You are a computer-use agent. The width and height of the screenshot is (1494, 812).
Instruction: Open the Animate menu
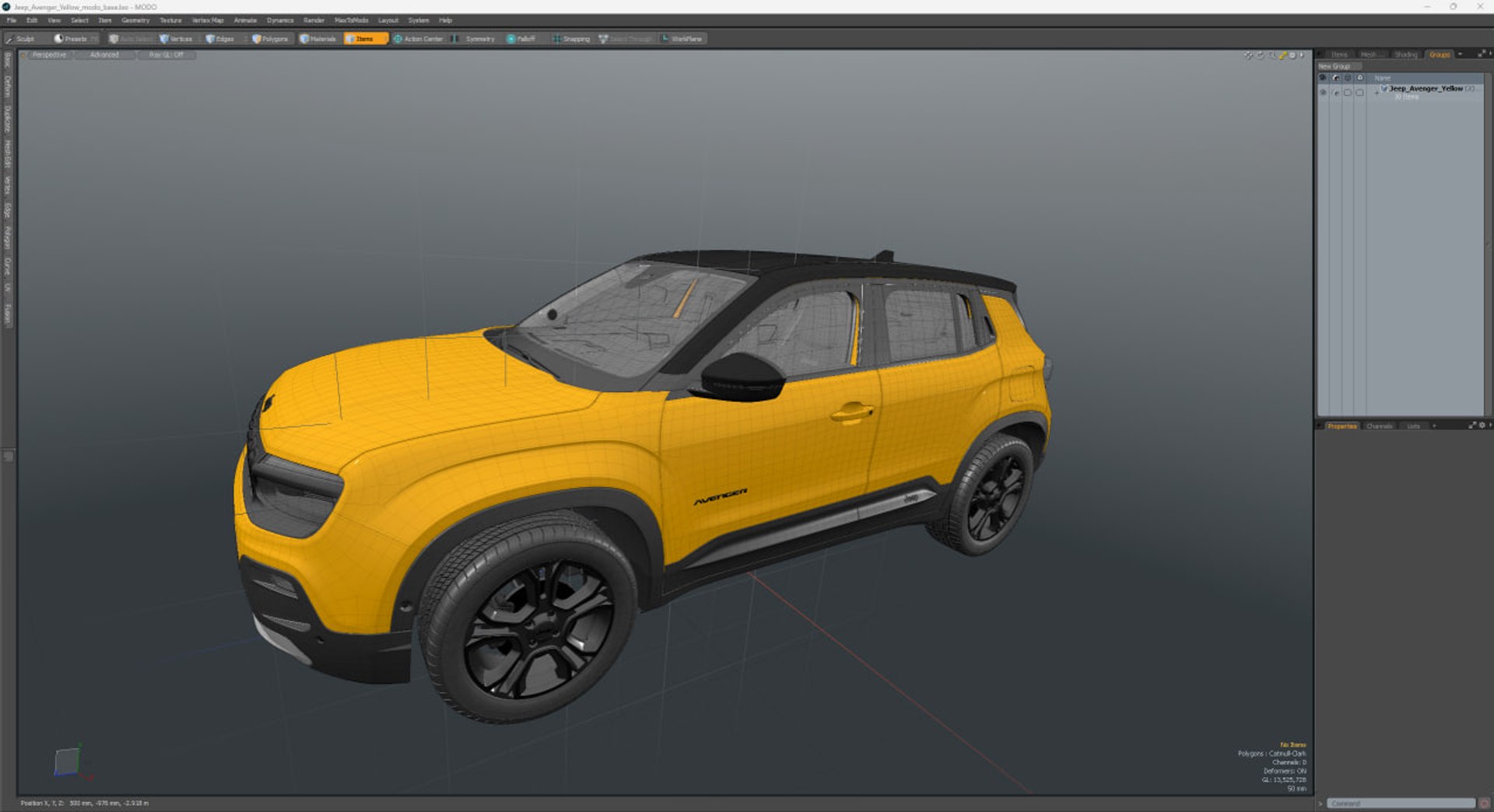tap(245, 20)
